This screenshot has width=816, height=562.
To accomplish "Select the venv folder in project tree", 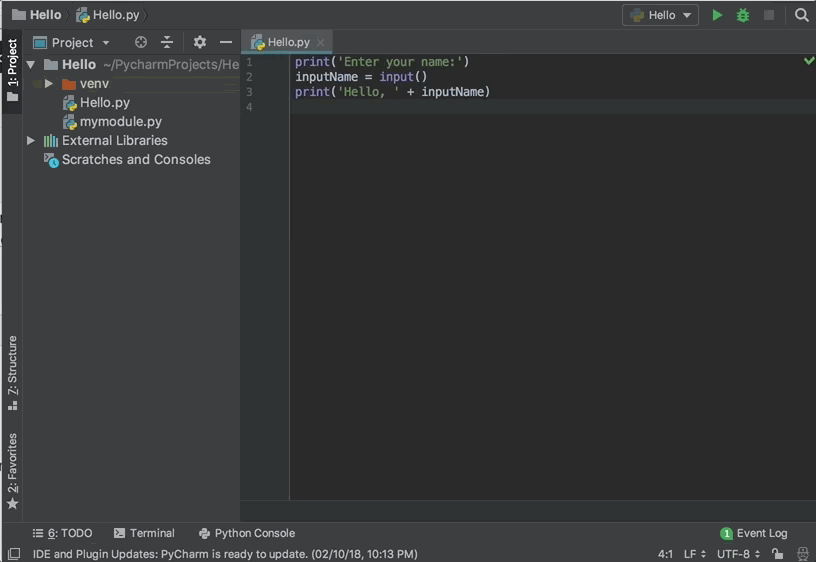I will point(94,84).
